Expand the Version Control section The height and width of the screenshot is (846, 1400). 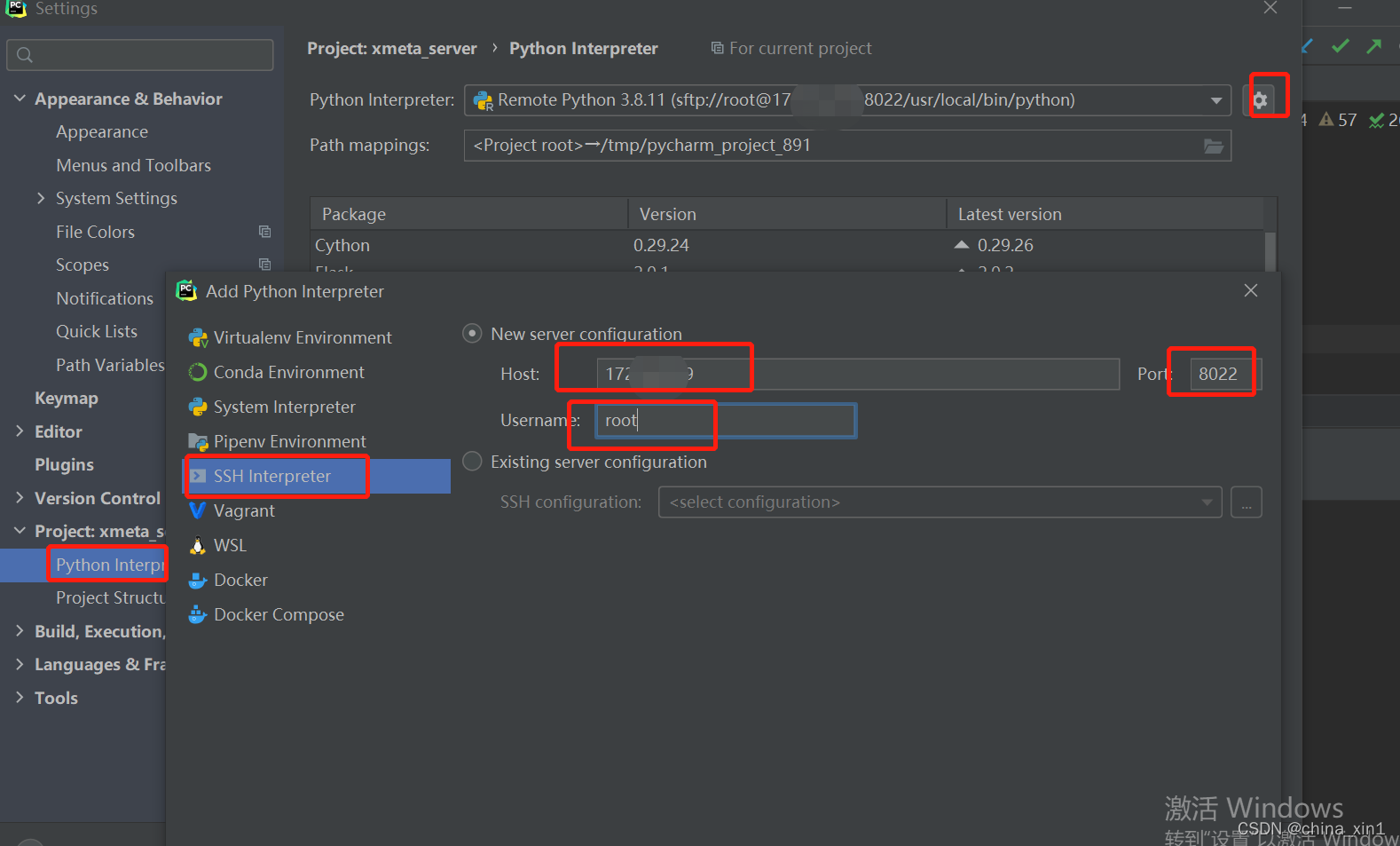(20, 498)
